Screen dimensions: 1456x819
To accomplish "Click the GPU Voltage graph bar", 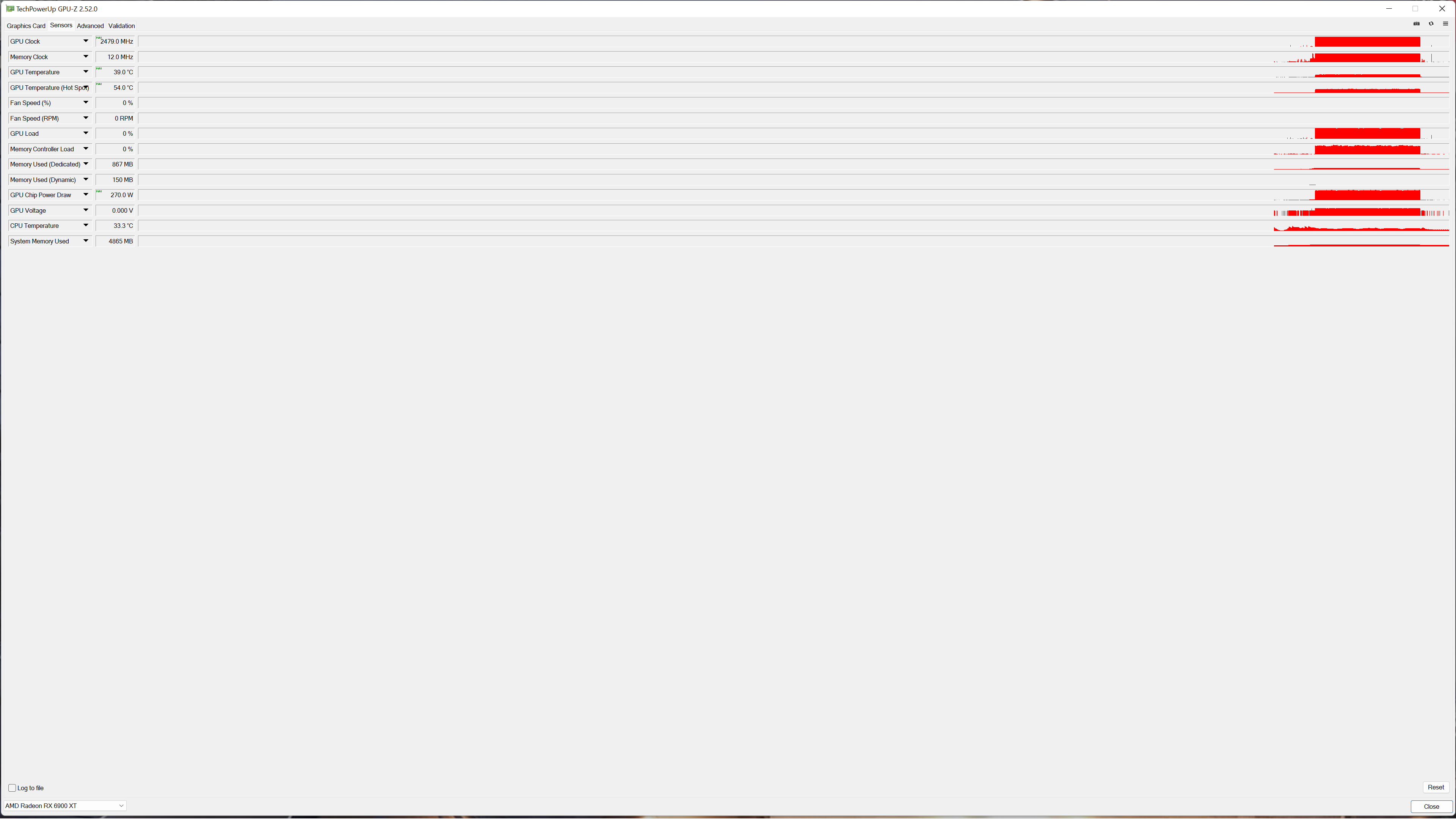I will coord(794,210).
